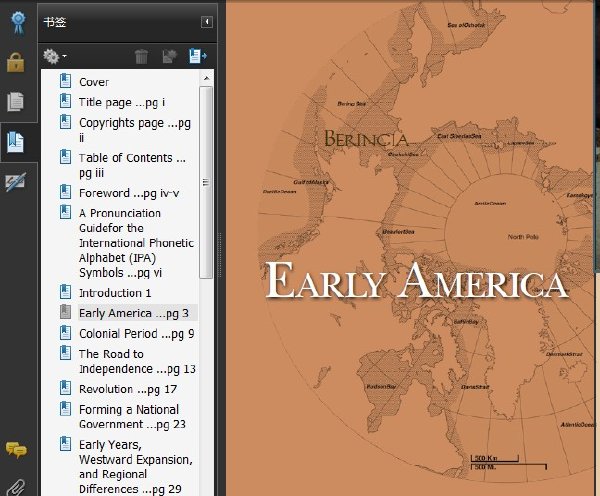Click the bookmark icon beside Foreword

pyautogui.click(x=65, y=192)
